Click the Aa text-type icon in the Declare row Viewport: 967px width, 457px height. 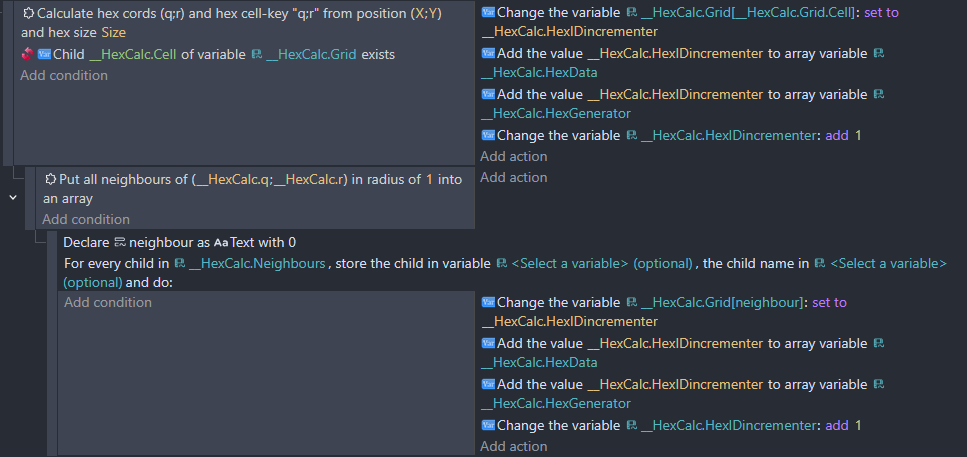[x=221, y=242]
